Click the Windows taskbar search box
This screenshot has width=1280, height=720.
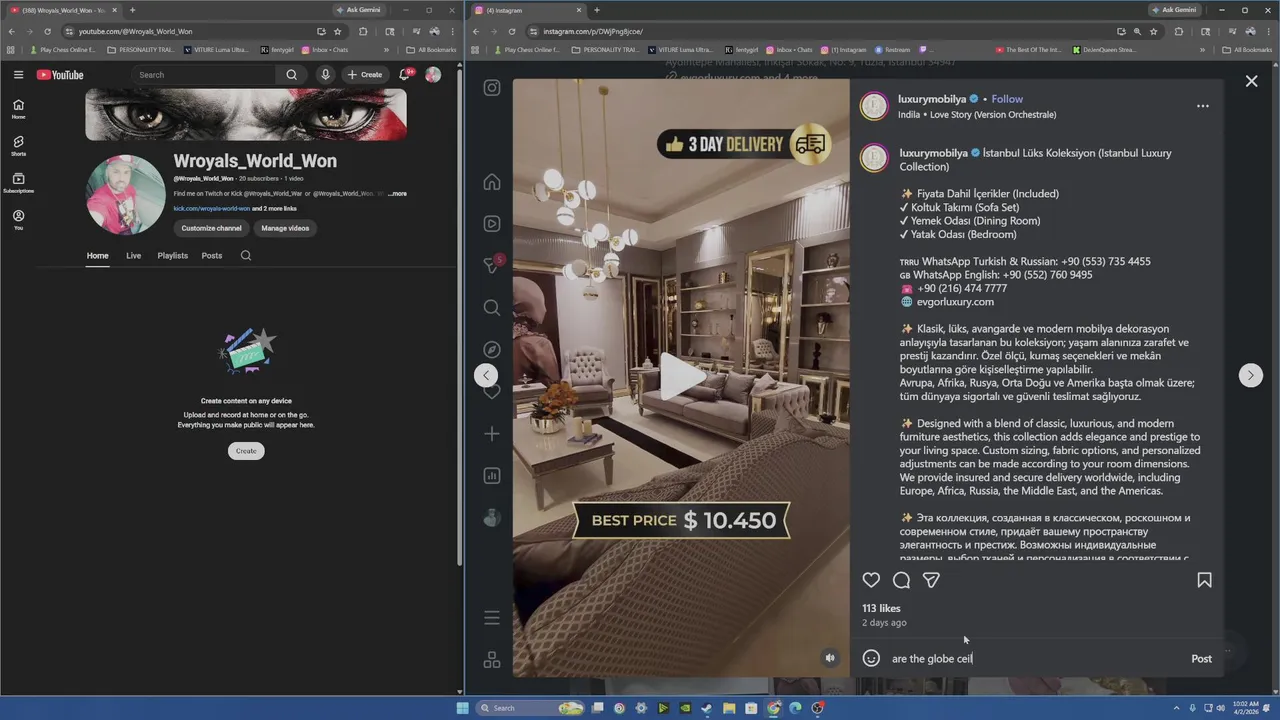click(530, 708)
